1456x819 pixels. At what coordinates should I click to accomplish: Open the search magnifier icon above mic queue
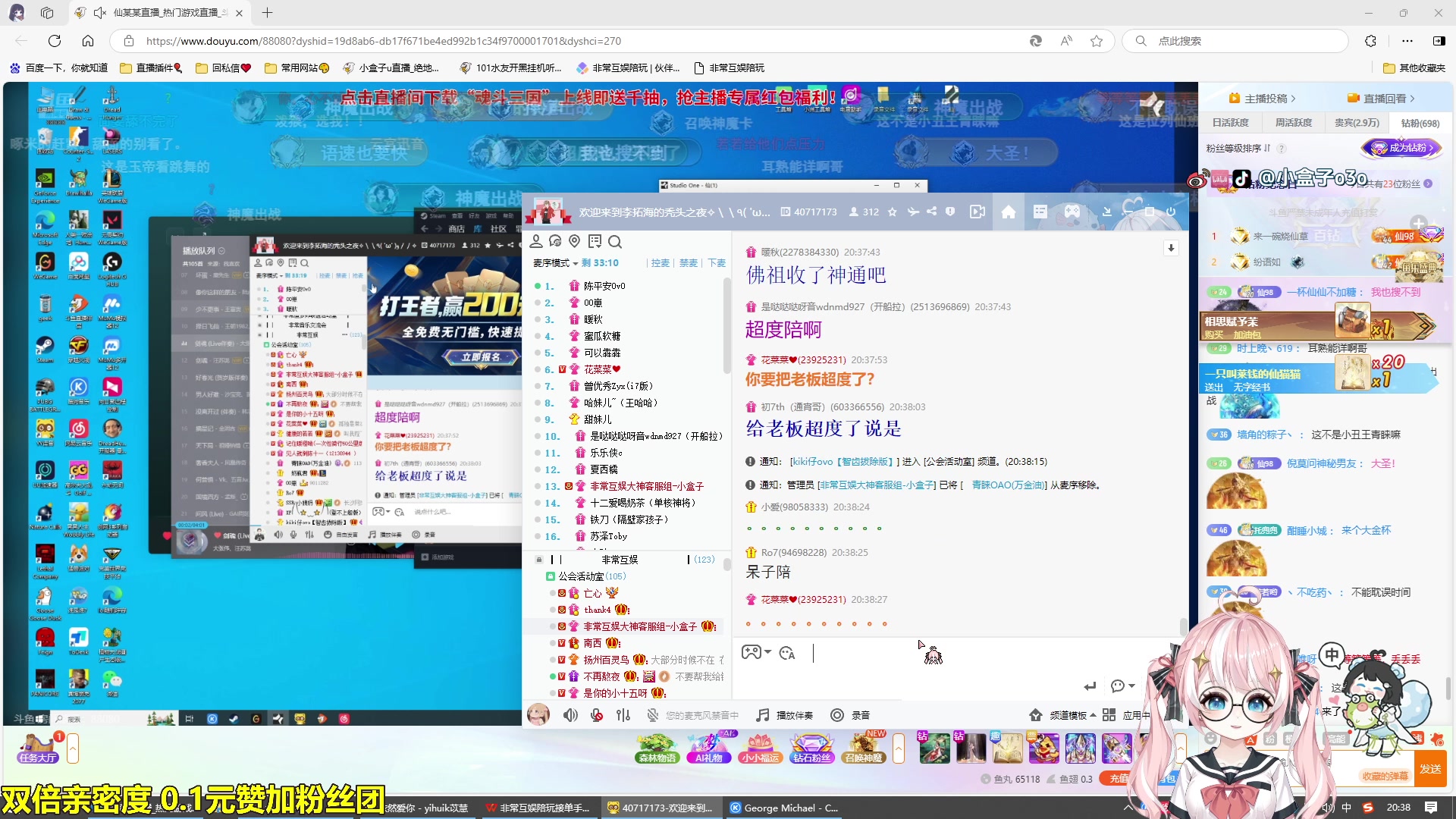coord(615,242)
